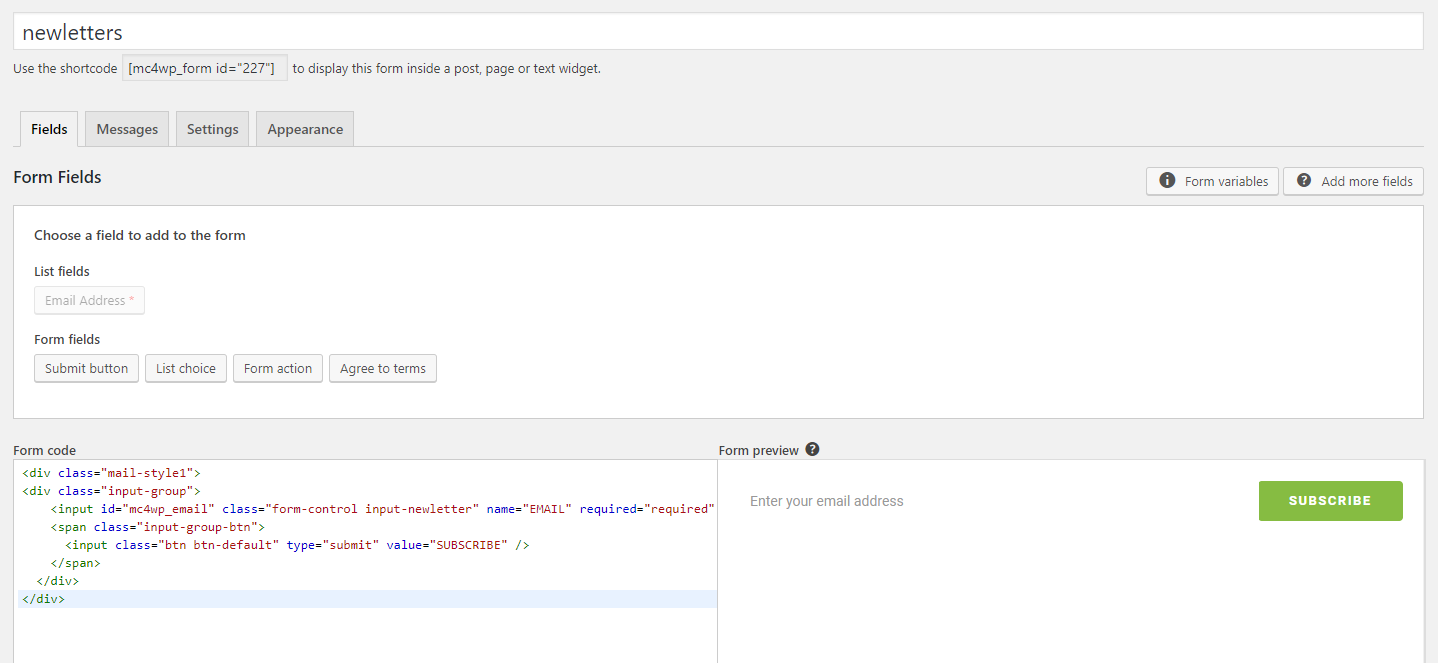Select the mc4wp_form shortcode box
Viewport: 1438px width, 663px height.
204,69
